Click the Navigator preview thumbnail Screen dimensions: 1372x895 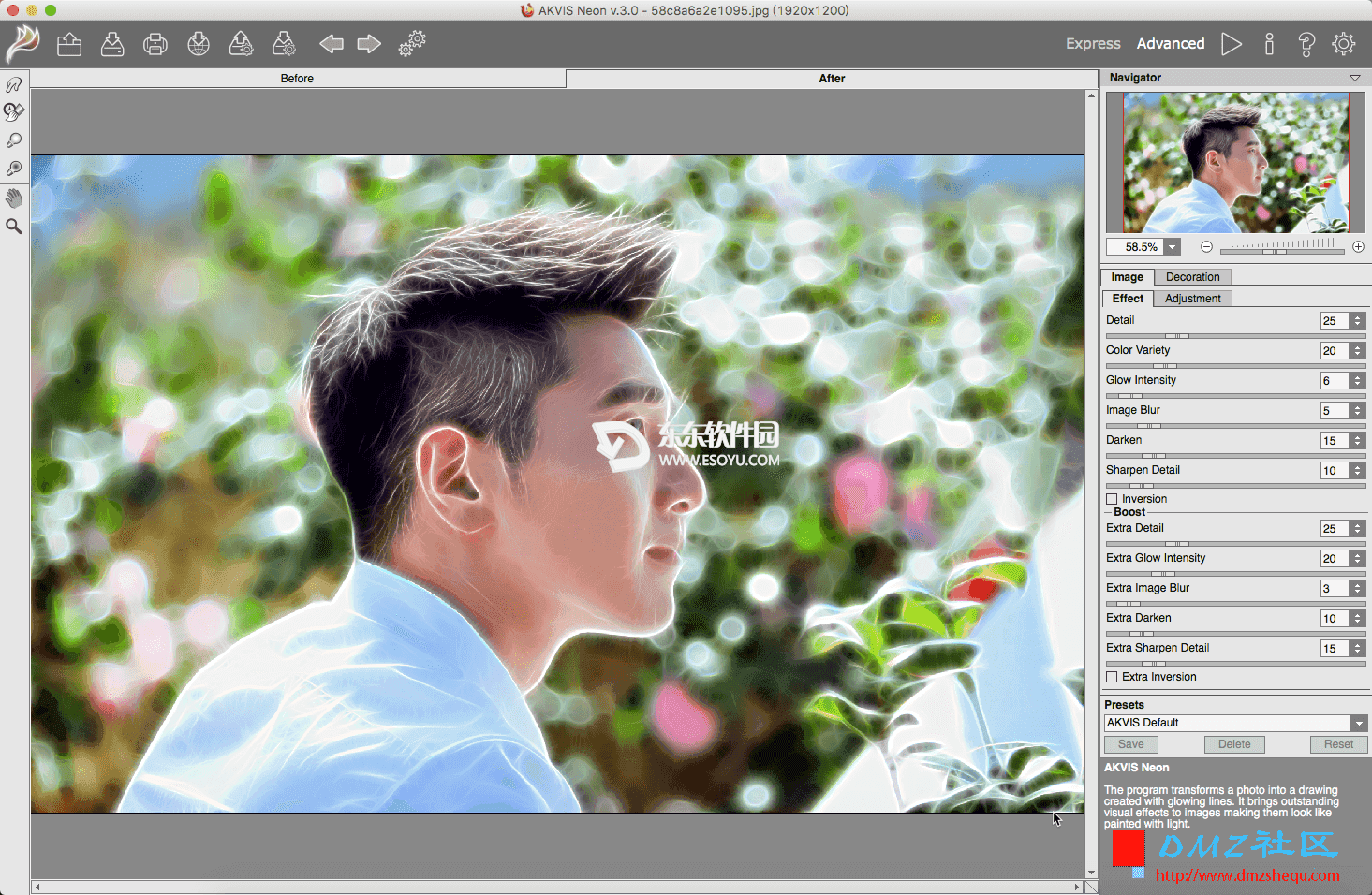pos(1236,163)
